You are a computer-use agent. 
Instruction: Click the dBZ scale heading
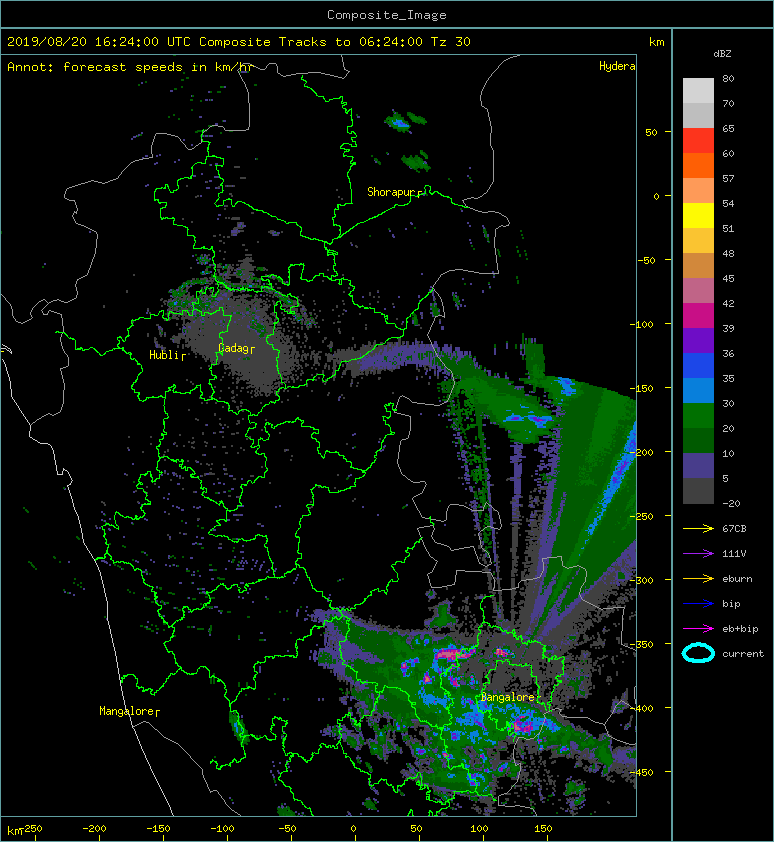[722, 54]
